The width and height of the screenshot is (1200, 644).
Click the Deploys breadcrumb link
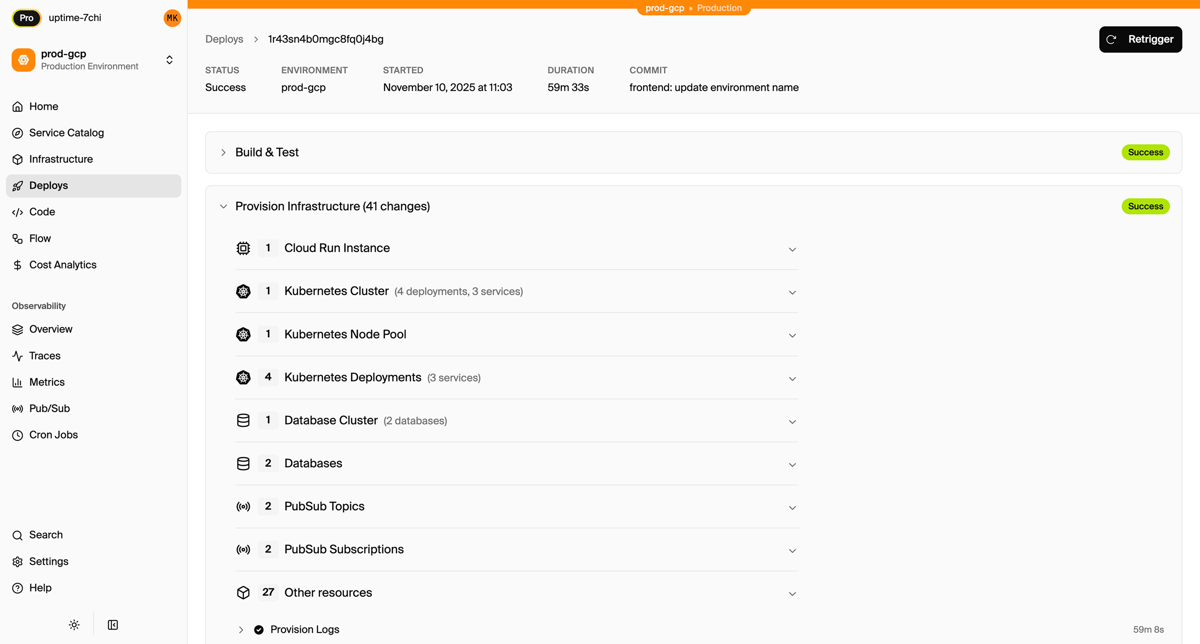point(224,39)
